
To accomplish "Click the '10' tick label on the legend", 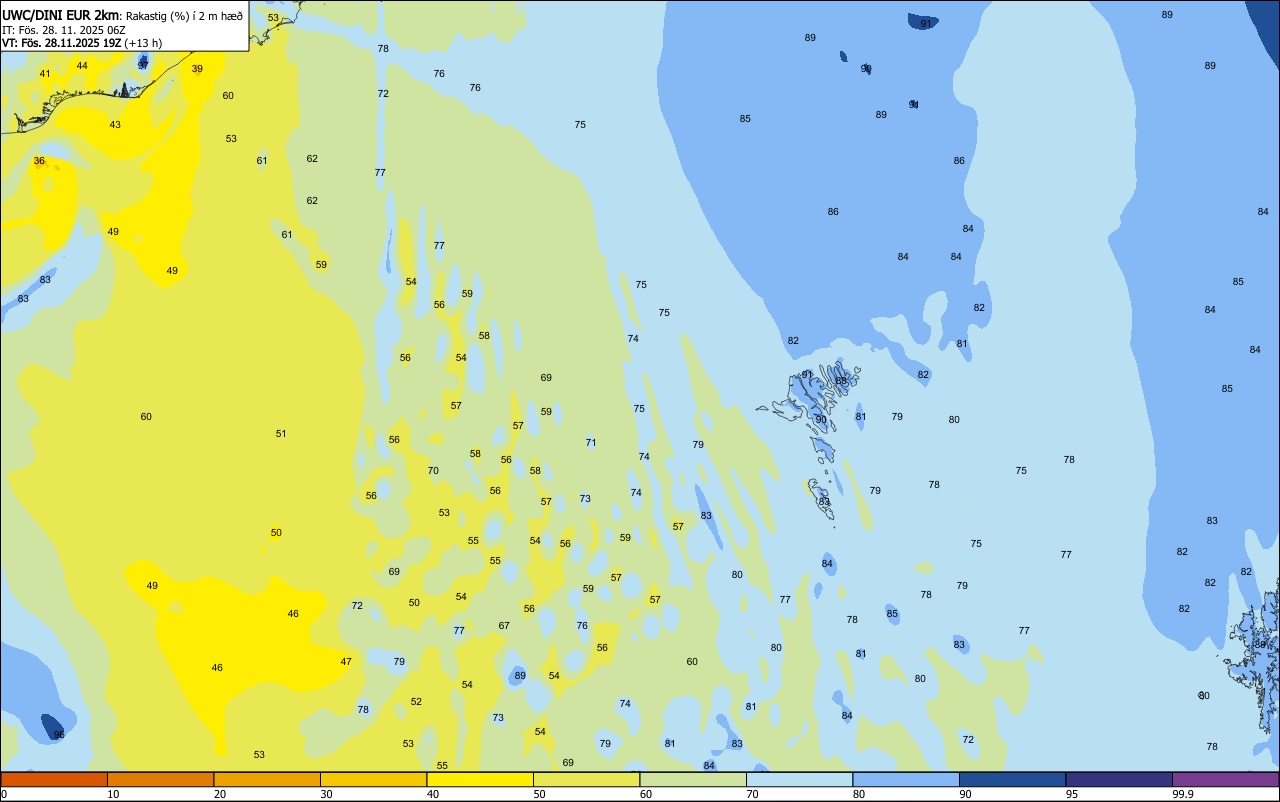I will point(113,794).
